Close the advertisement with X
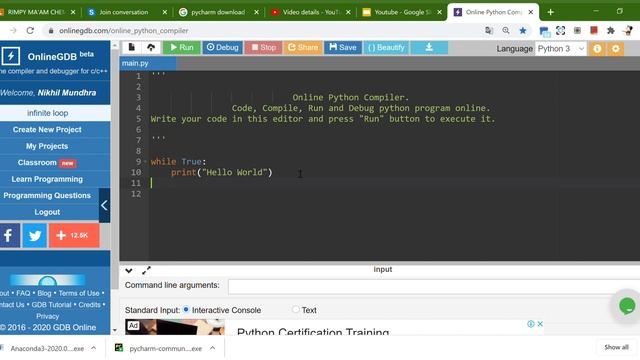The width and height of the screenshot is (640, 360). point(540,324)
